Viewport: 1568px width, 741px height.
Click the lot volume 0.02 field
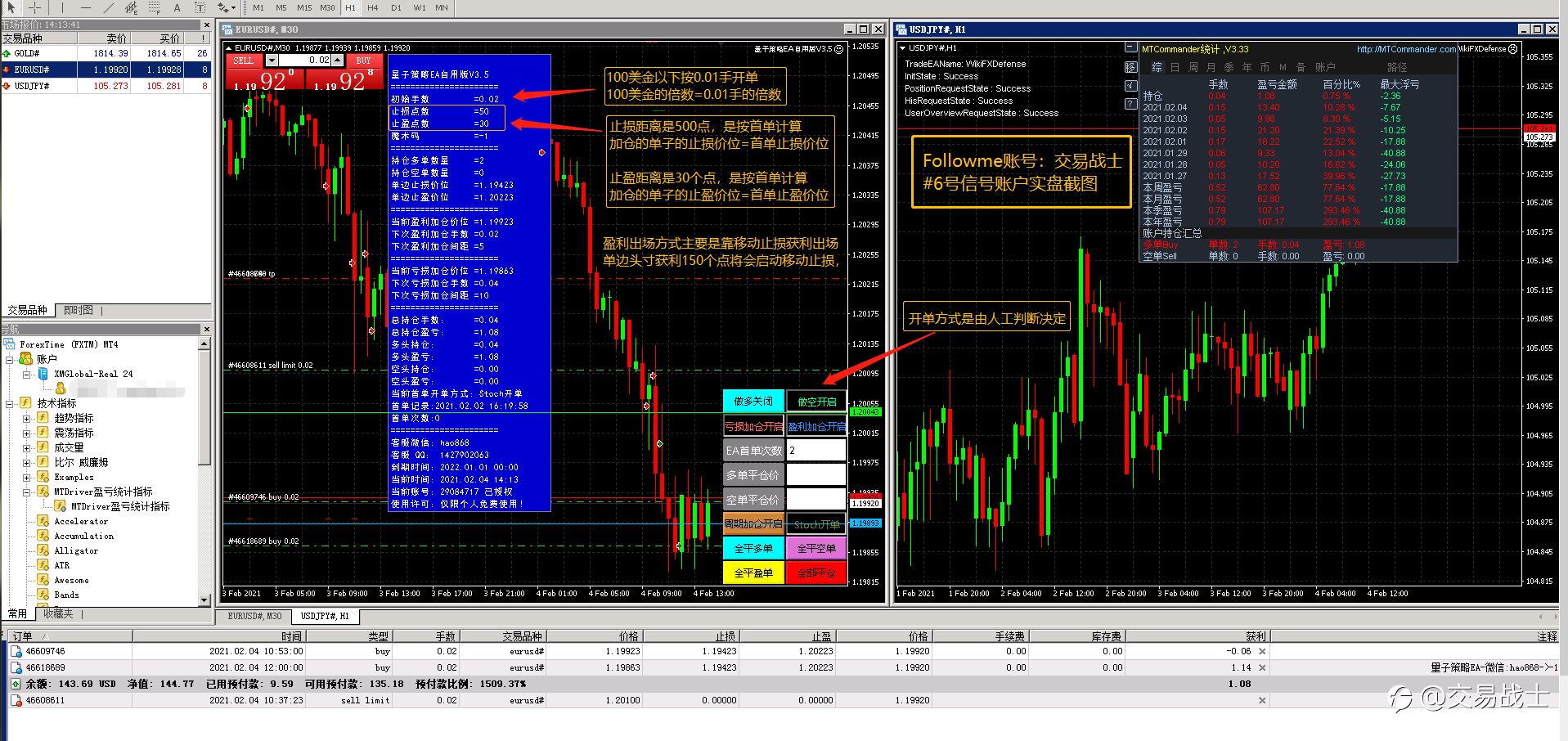(305, 61)
